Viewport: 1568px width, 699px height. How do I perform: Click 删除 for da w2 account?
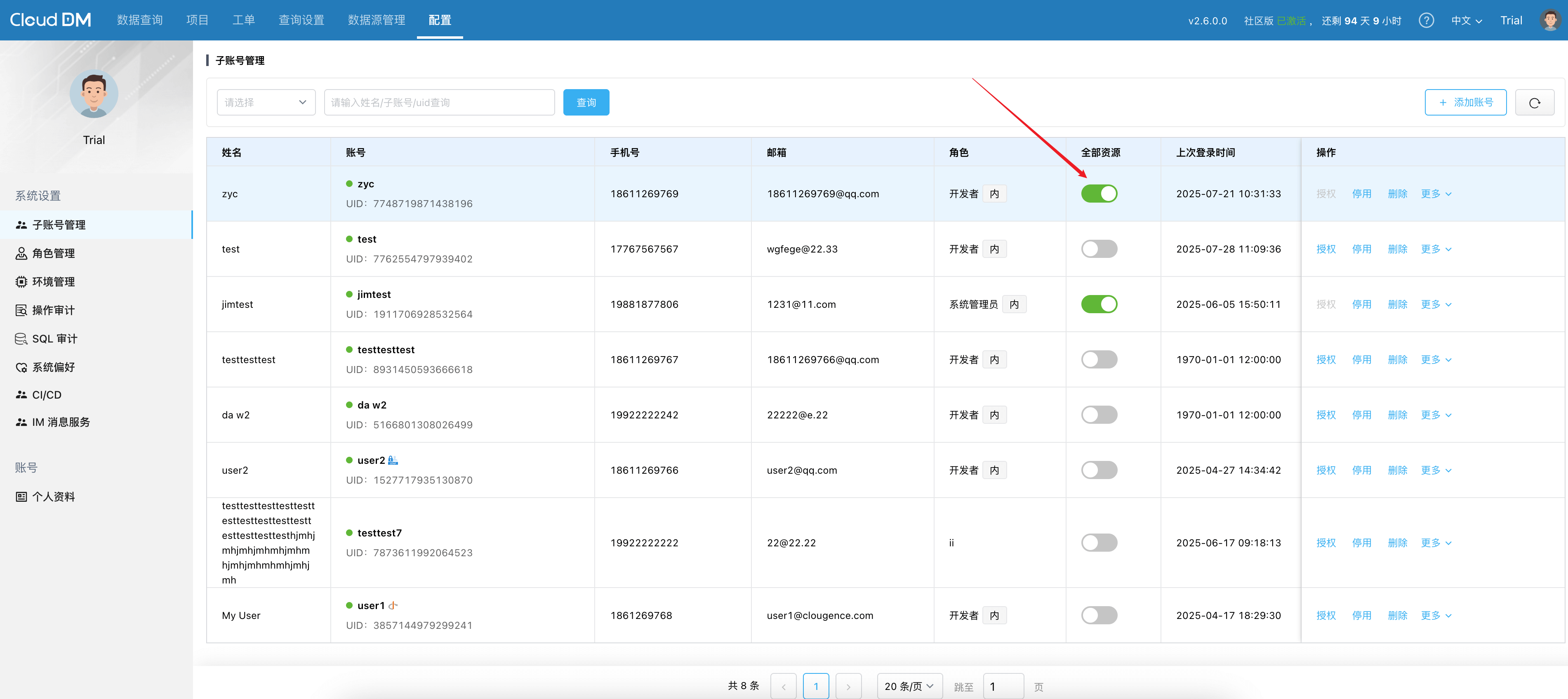pos(1397,415)
